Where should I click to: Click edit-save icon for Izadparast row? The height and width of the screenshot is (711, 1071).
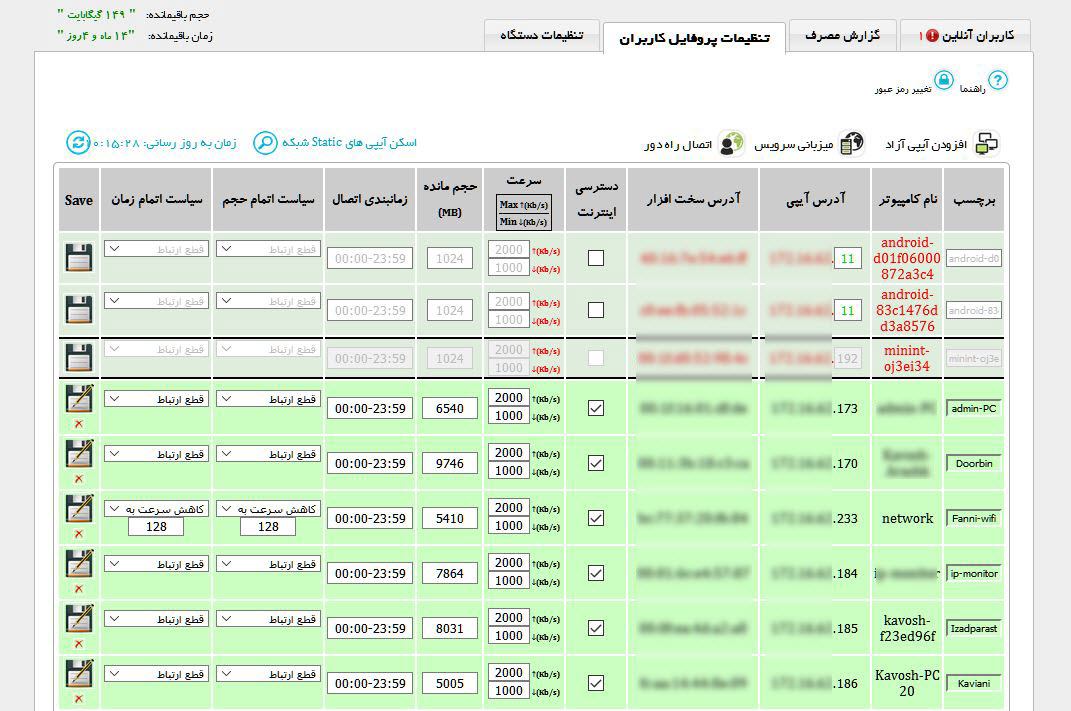point(79,619)
